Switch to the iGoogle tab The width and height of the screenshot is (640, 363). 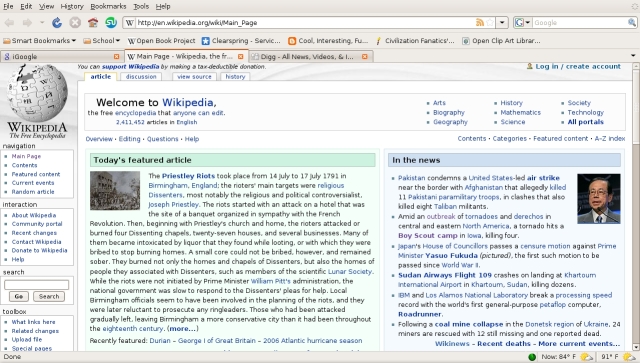61,57
